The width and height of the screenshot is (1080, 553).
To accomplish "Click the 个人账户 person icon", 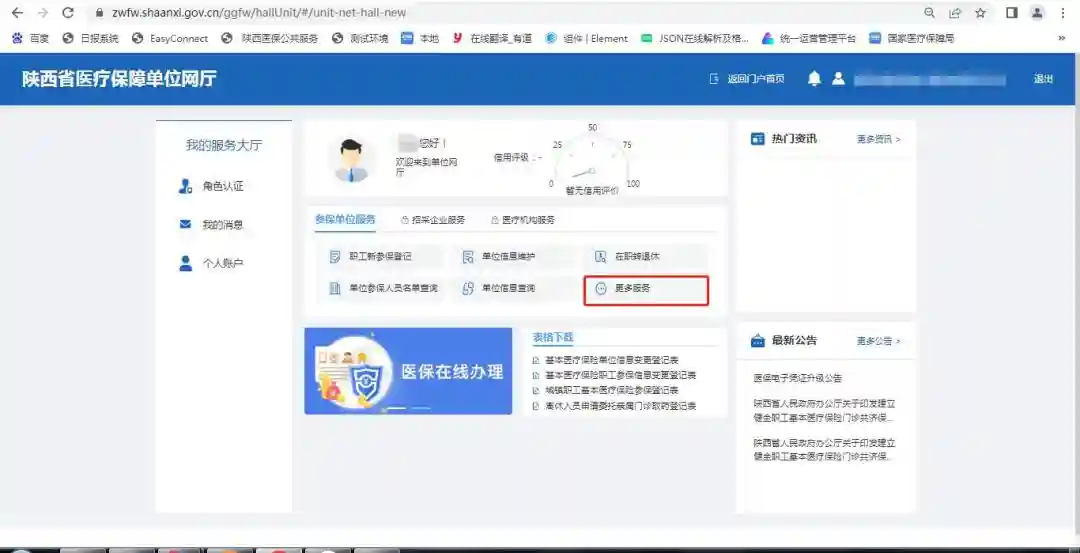I will (185, 263).
